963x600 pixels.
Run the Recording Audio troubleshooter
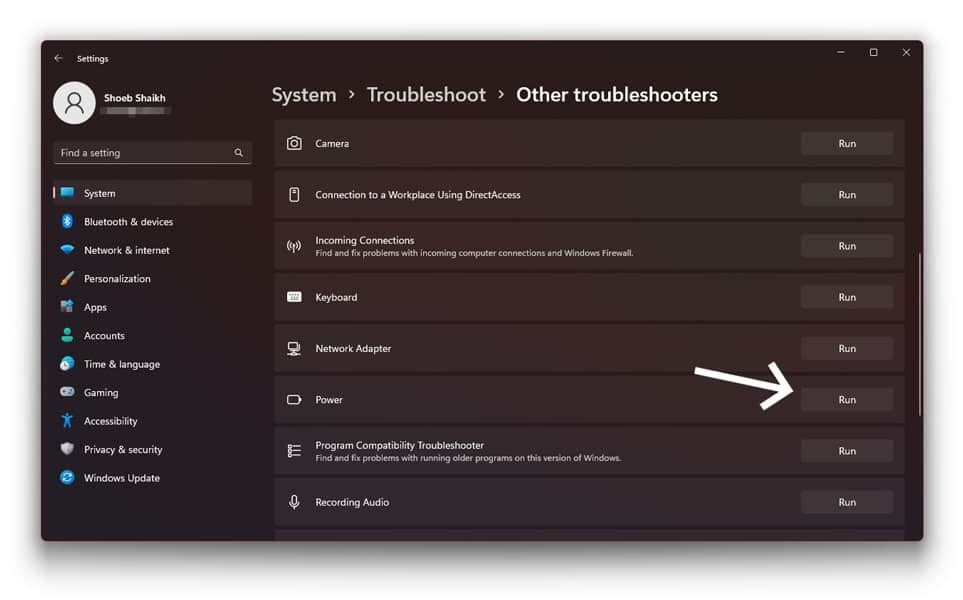pyautogui.click(x=847, y=502)
